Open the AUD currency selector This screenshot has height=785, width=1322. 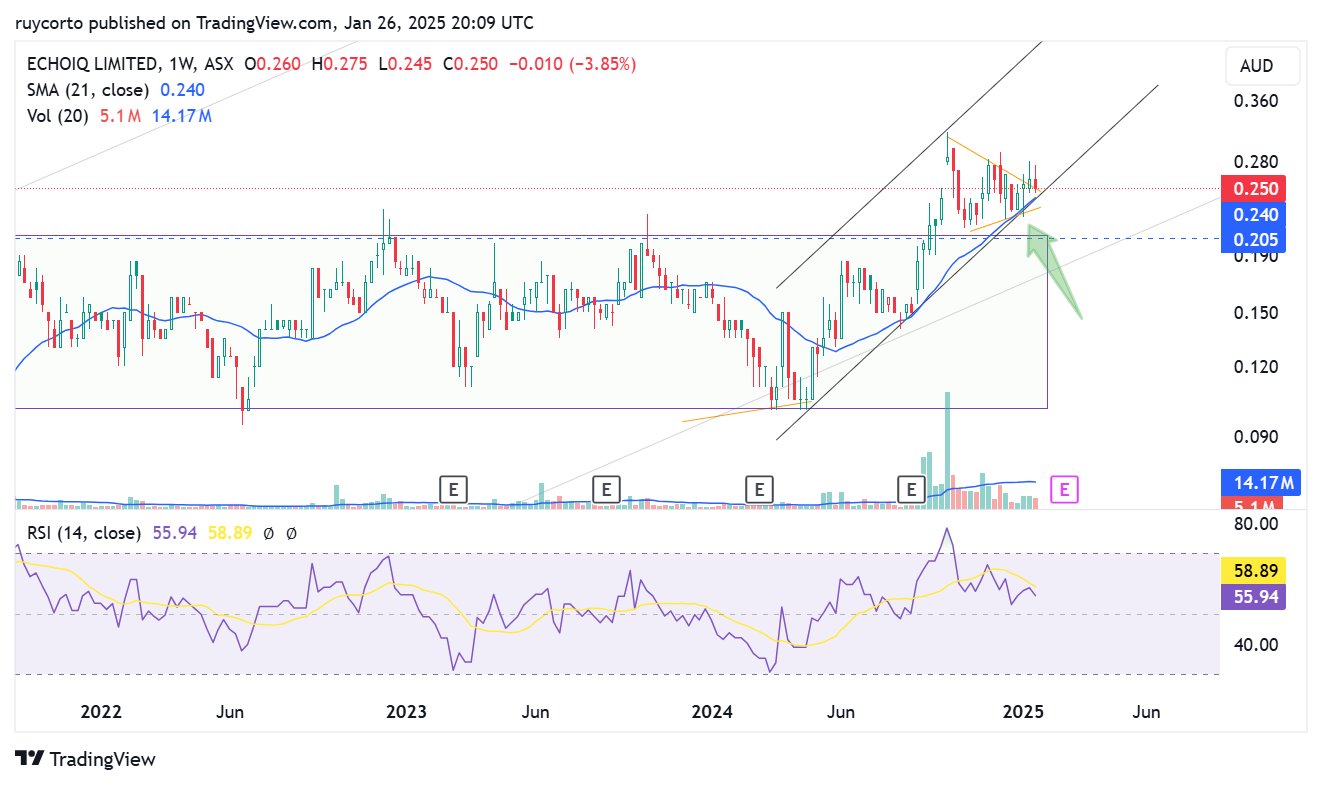(x=1263, y=66)
